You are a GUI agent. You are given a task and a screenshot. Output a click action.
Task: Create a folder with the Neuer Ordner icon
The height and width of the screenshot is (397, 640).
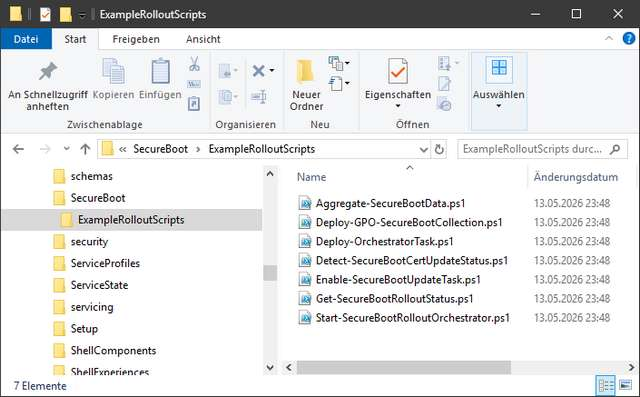click(x=306, y=71)
